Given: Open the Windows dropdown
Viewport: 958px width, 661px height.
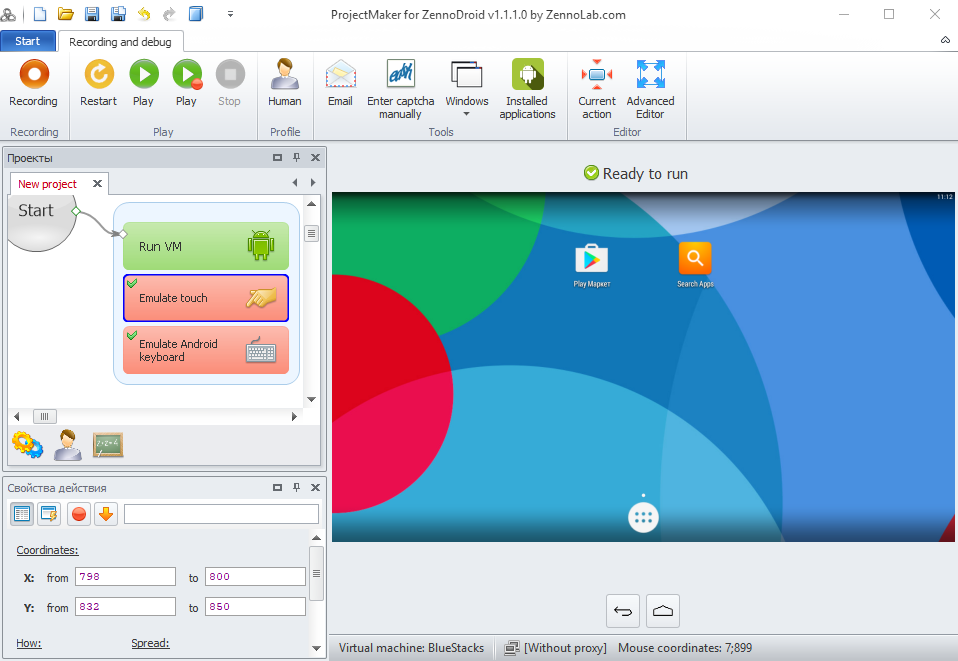Looking at the screenshot, I should click(467, 89).
